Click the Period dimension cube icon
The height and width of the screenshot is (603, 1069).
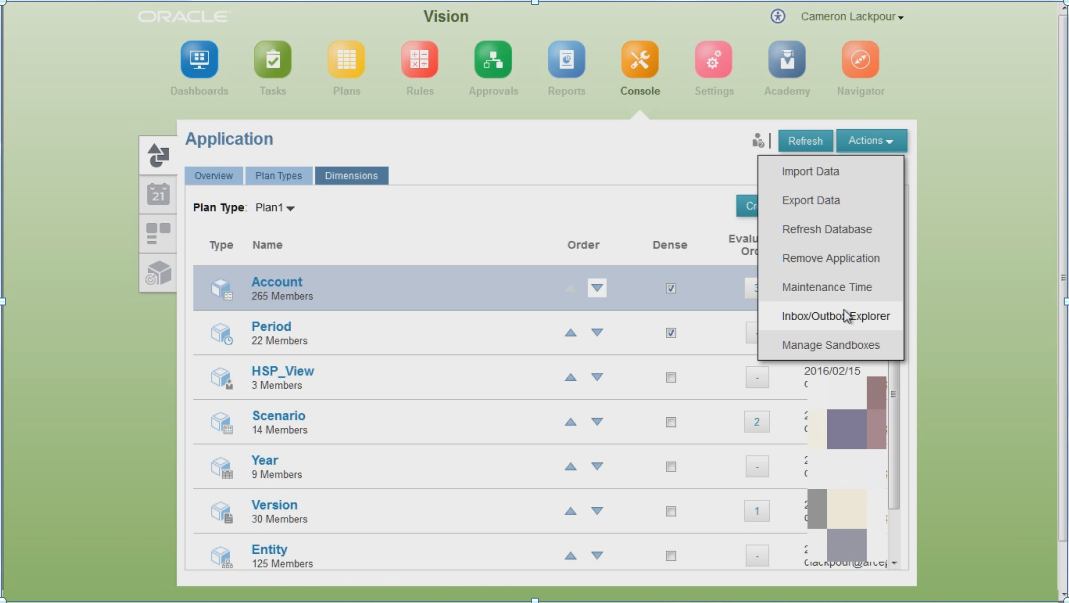222,333
